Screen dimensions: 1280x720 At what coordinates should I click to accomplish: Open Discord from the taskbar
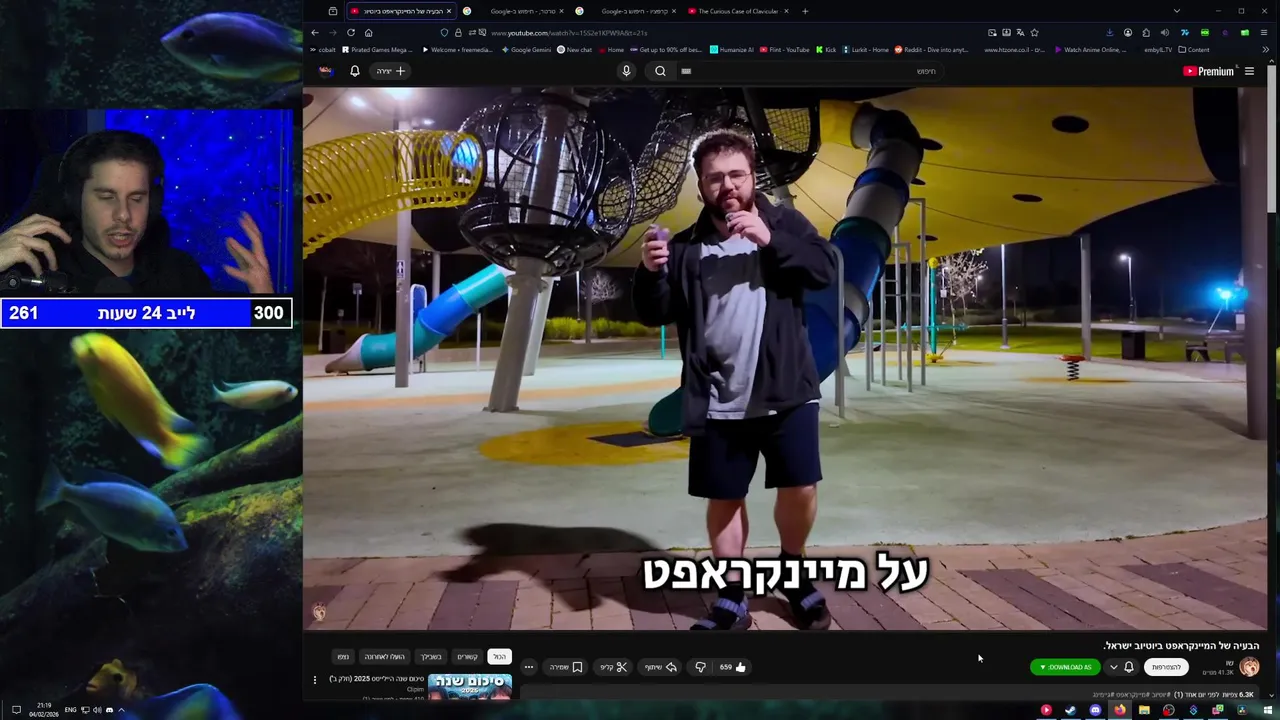[1095, 710]
